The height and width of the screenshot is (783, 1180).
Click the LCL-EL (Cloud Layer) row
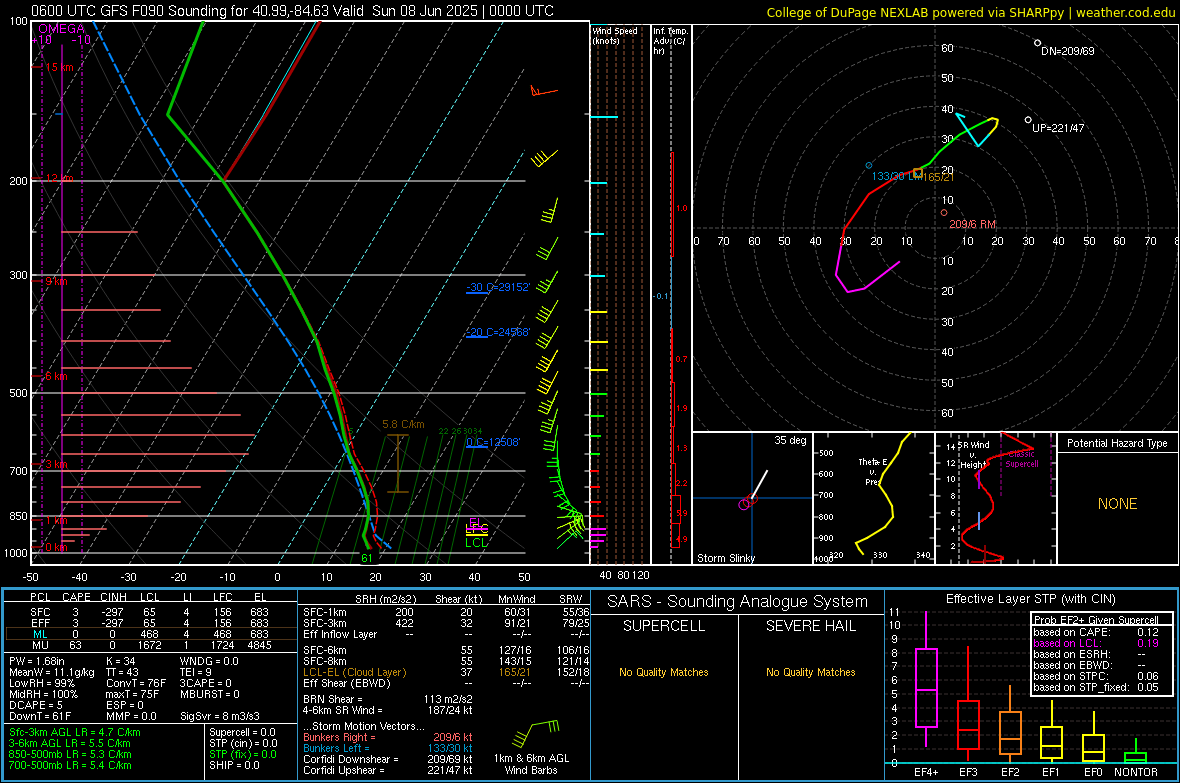click(446, 672)
